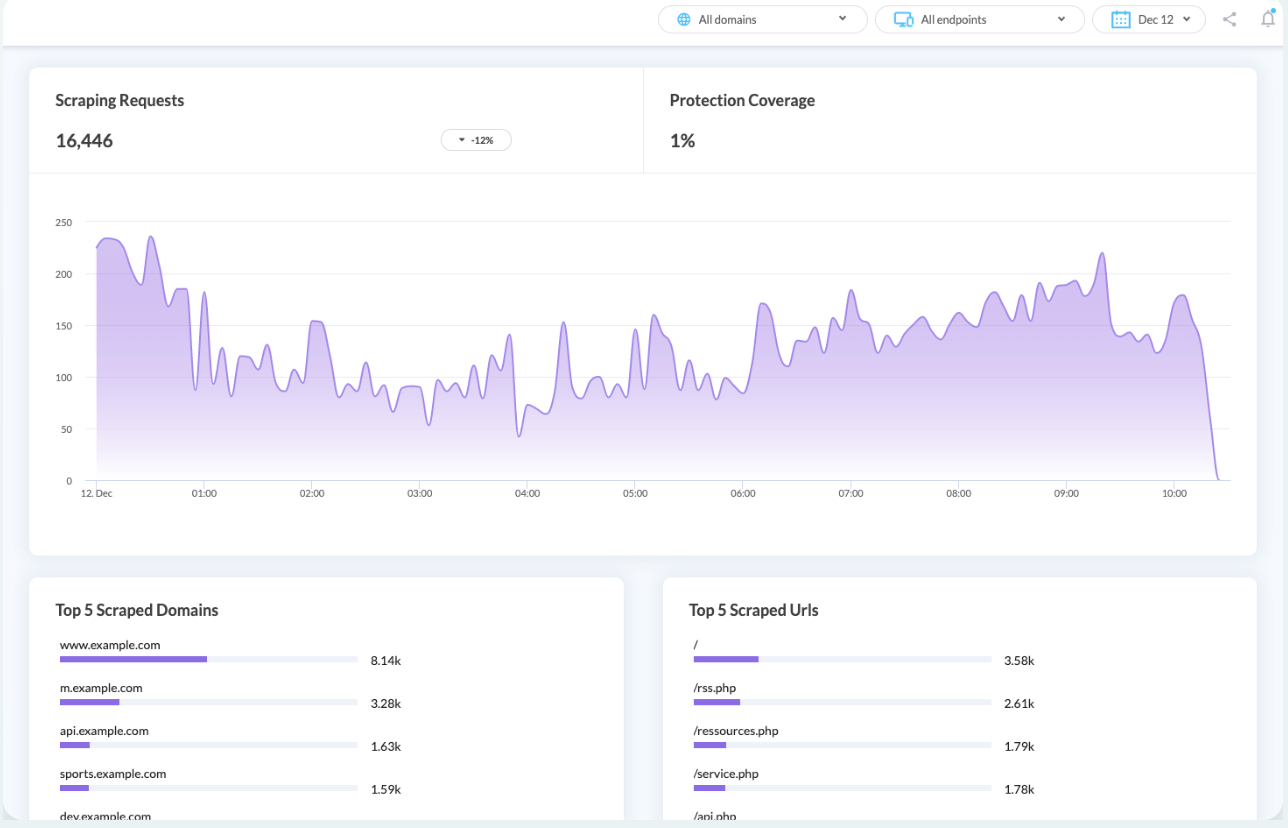This screenshot has height=828, width=1288.
Task: Click the 06:00 marker on chart axis
Action: point(743,493)
